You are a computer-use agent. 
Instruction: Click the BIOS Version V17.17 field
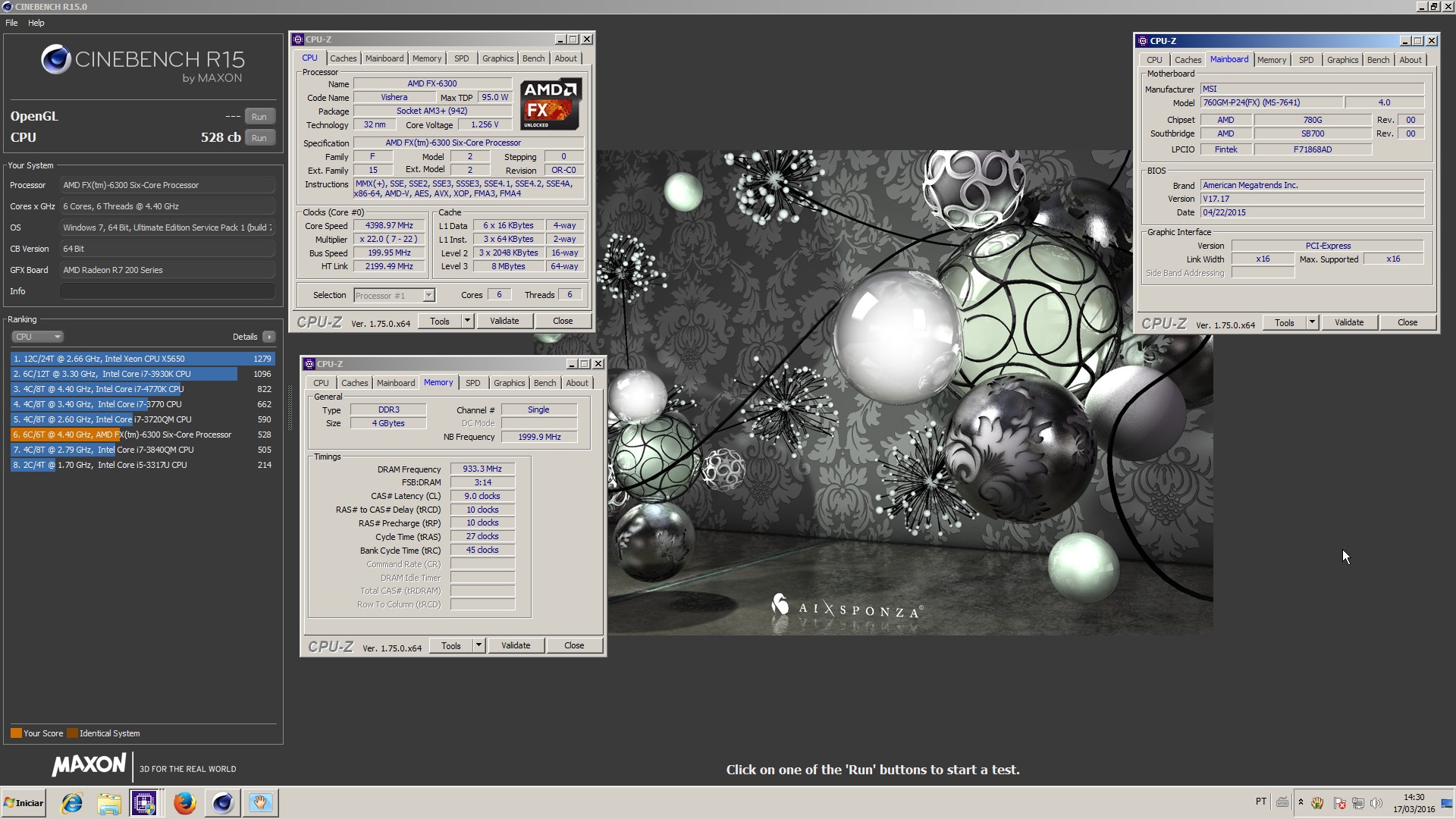click(x=1312, y=199)
